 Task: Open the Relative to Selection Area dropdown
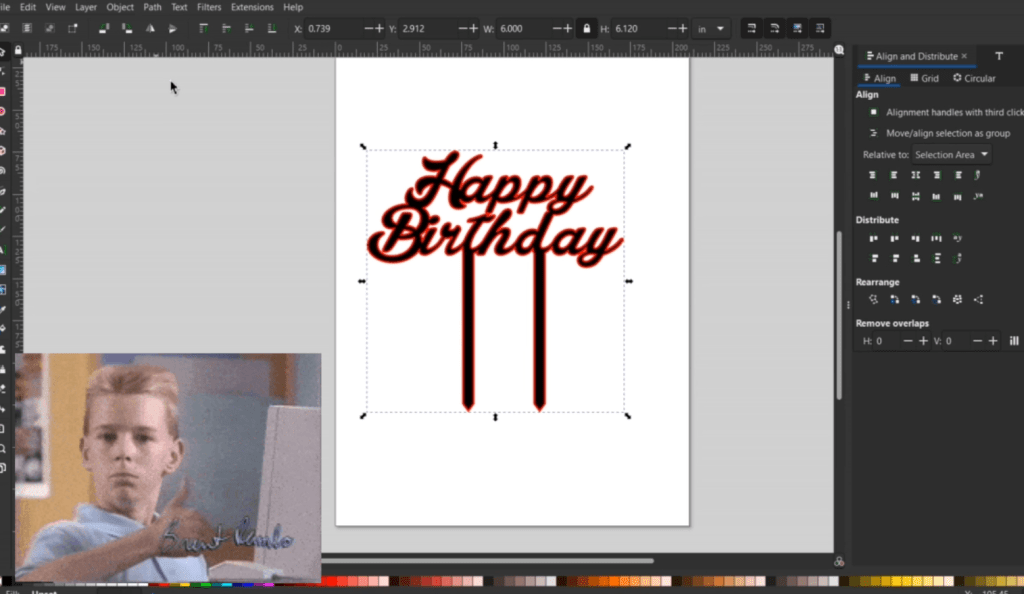click(951, 155)
